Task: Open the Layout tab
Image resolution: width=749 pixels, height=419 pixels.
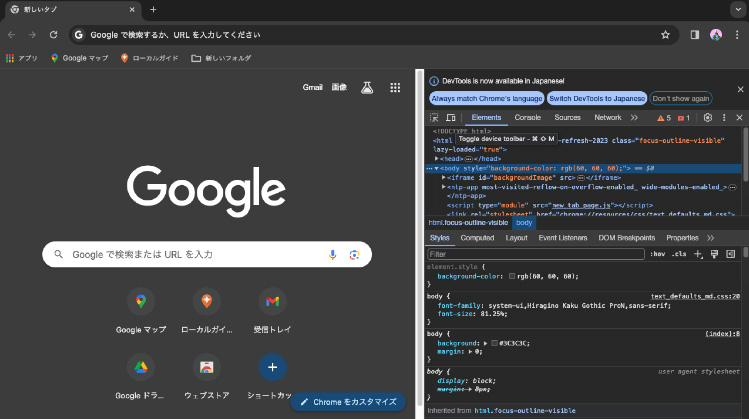Action: click(516, 238)
